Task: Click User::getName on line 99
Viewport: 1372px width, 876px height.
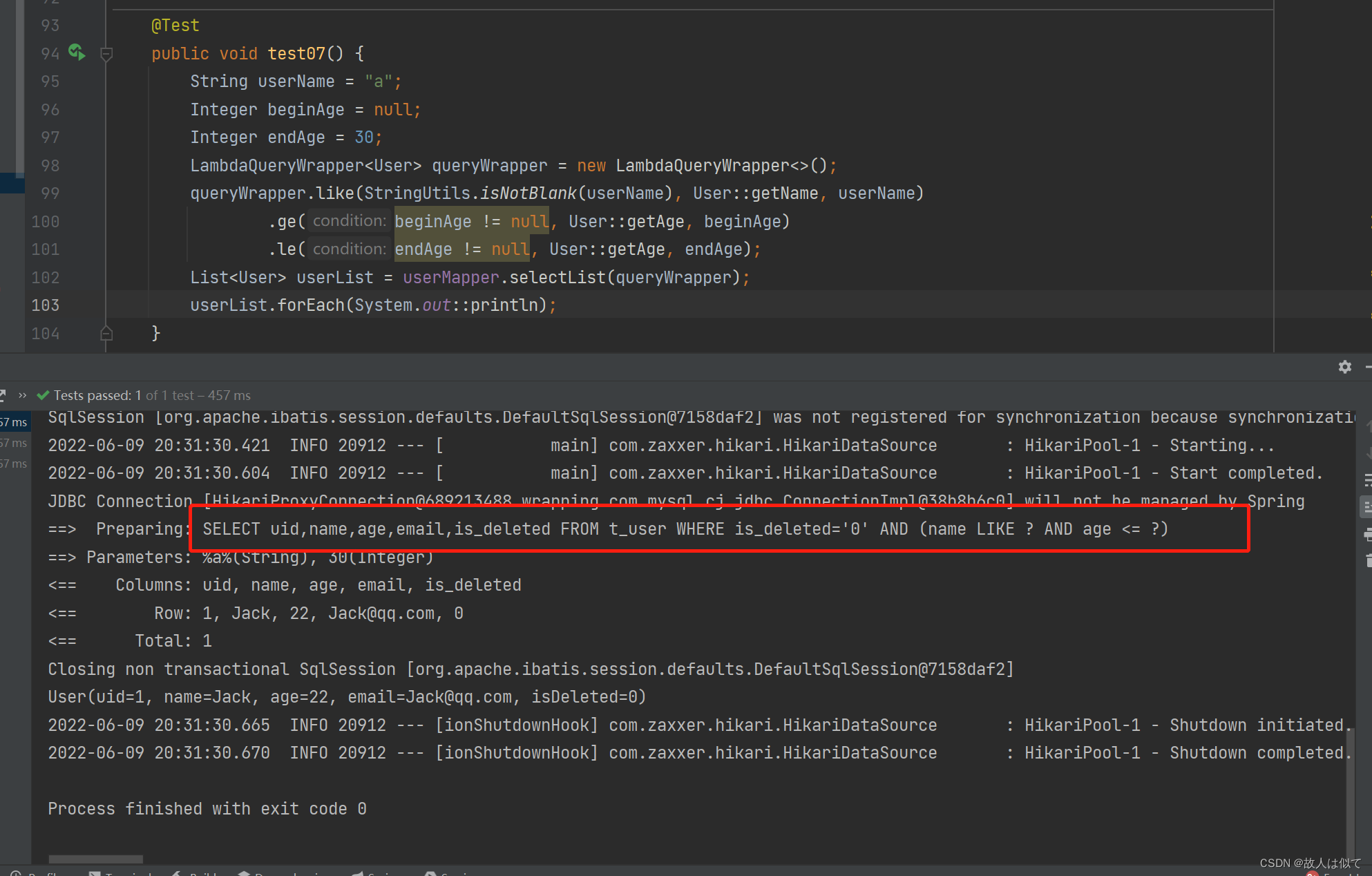Action: click(756, 193)
